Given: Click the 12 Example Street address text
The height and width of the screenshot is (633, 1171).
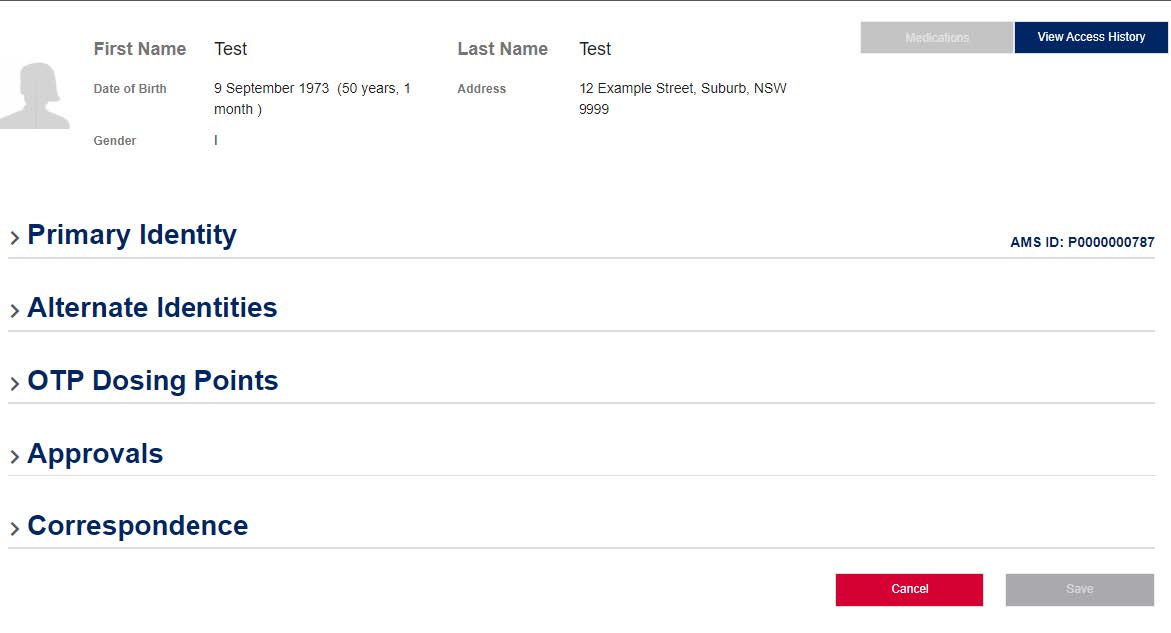Looking at the screenshot, I should pyautogui.click(x=682, y=98).
